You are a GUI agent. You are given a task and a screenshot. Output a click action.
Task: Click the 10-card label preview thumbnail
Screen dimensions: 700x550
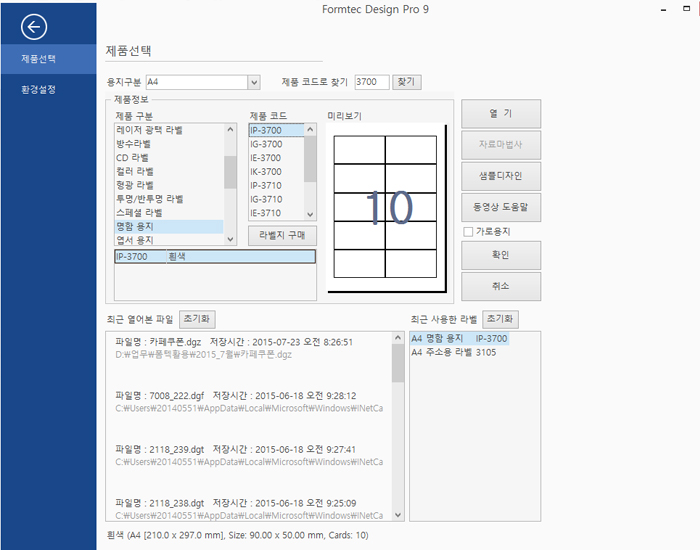point(386,208)
